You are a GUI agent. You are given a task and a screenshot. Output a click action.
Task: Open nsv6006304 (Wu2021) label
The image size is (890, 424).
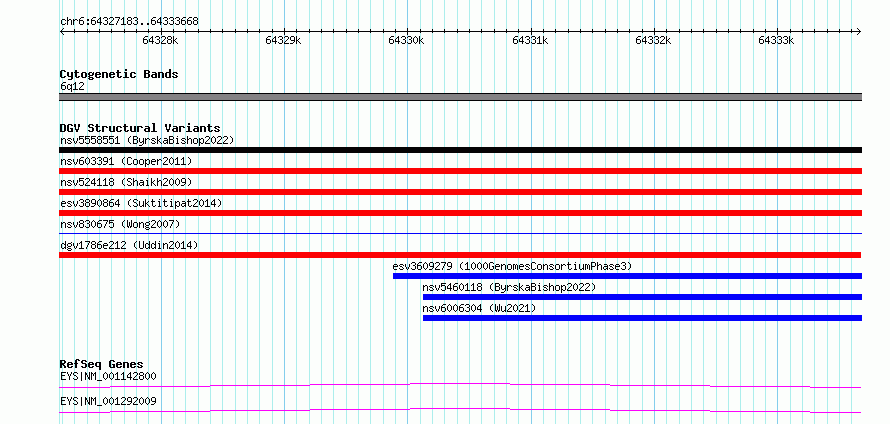pos(479,308)
